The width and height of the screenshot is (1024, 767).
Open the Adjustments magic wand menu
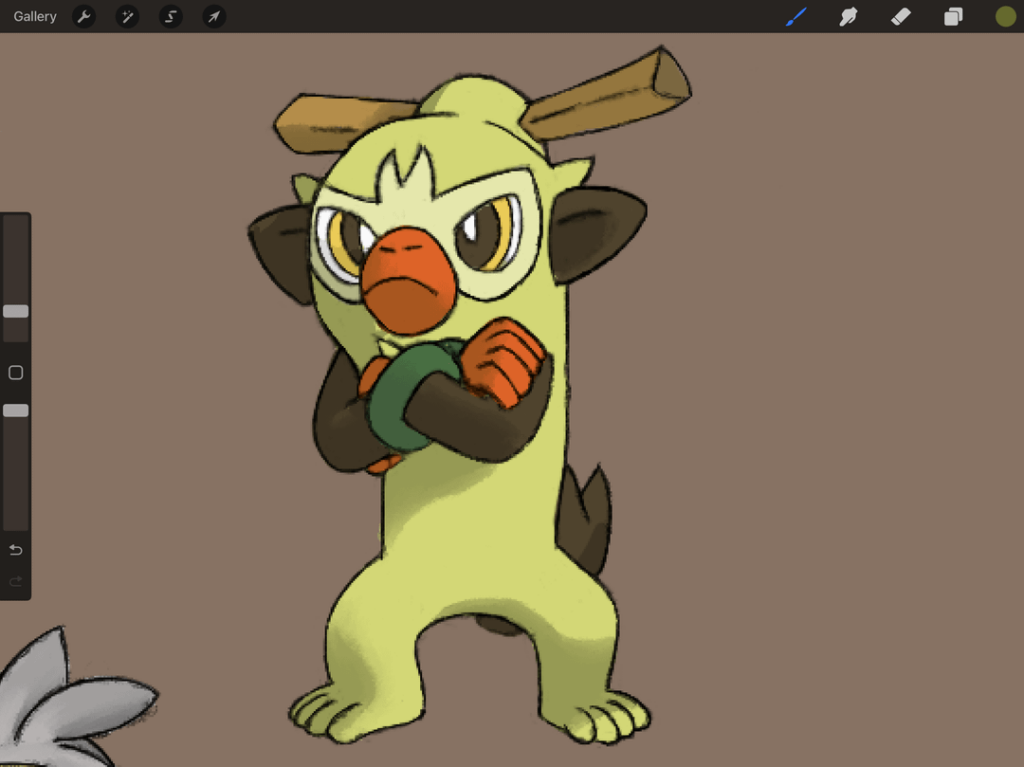pos(127,16)
